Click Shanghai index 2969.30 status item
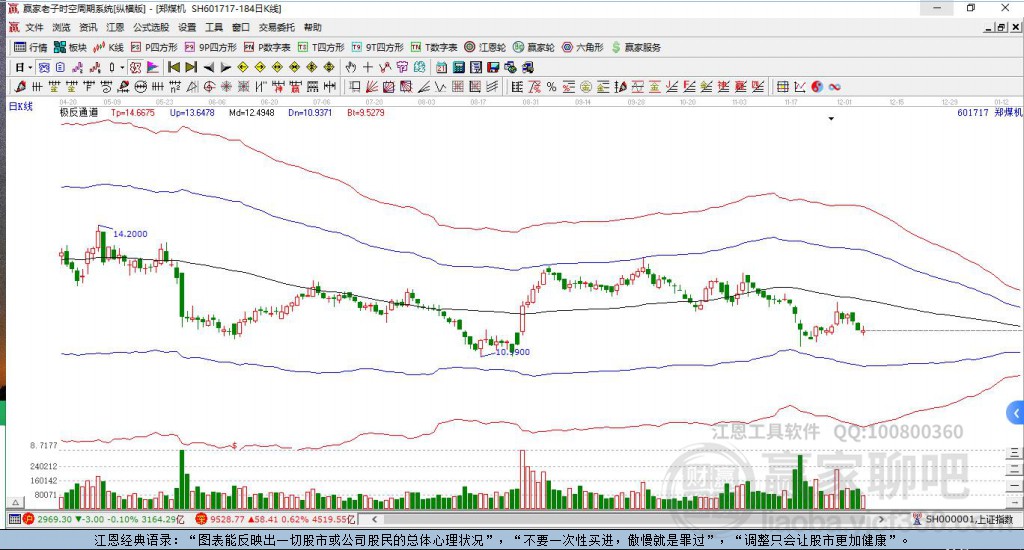The height and width of the screenshot is (550, 1024). [105, 519]
